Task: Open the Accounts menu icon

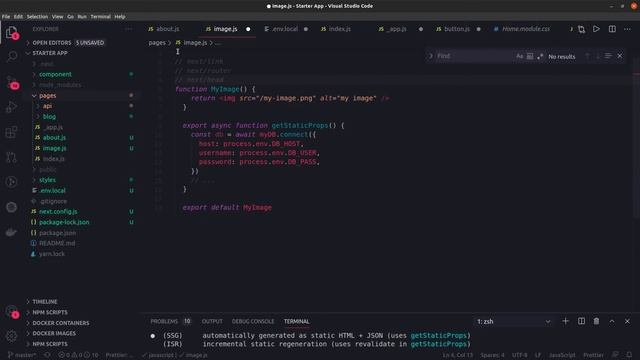Action: [x=11, y=312]
